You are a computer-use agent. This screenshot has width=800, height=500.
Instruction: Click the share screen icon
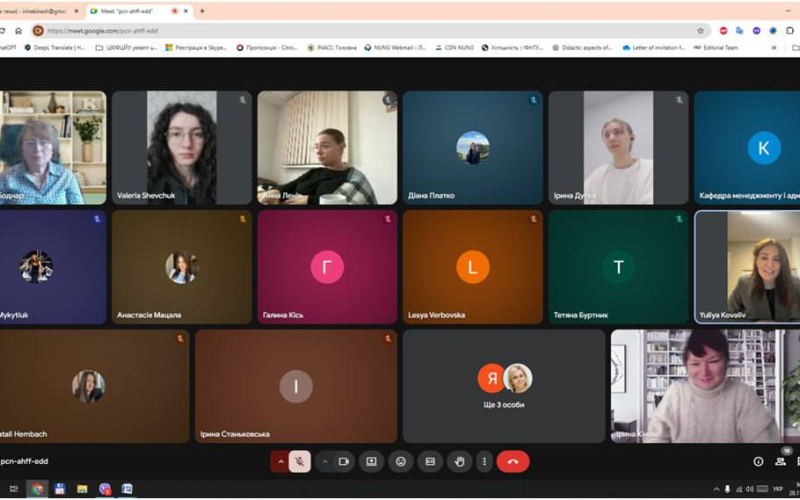click(x=371, y=461)
